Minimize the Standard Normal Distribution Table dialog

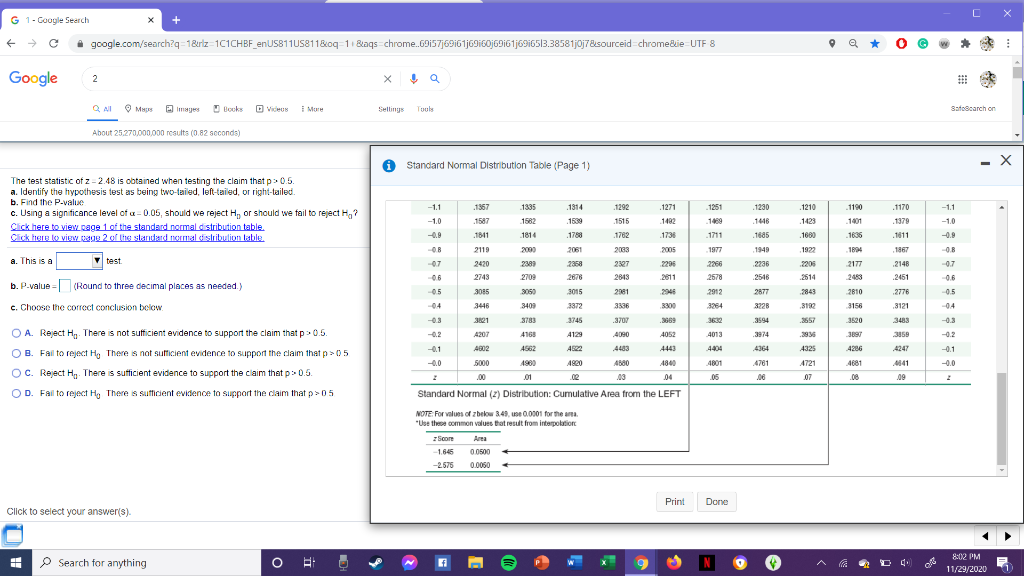point(985,163)
